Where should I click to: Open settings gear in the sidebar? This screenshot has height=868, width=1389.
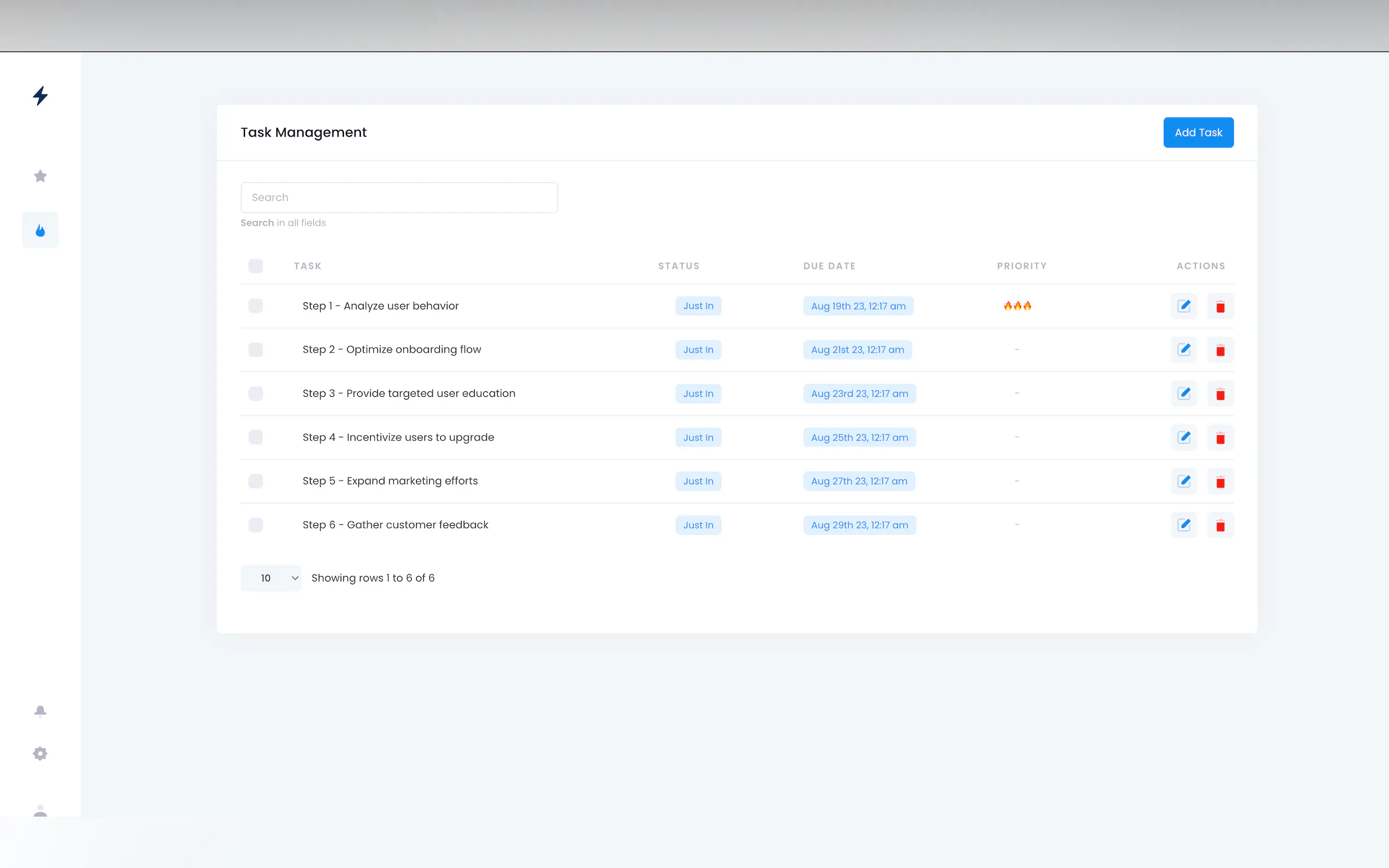point(40,753)
